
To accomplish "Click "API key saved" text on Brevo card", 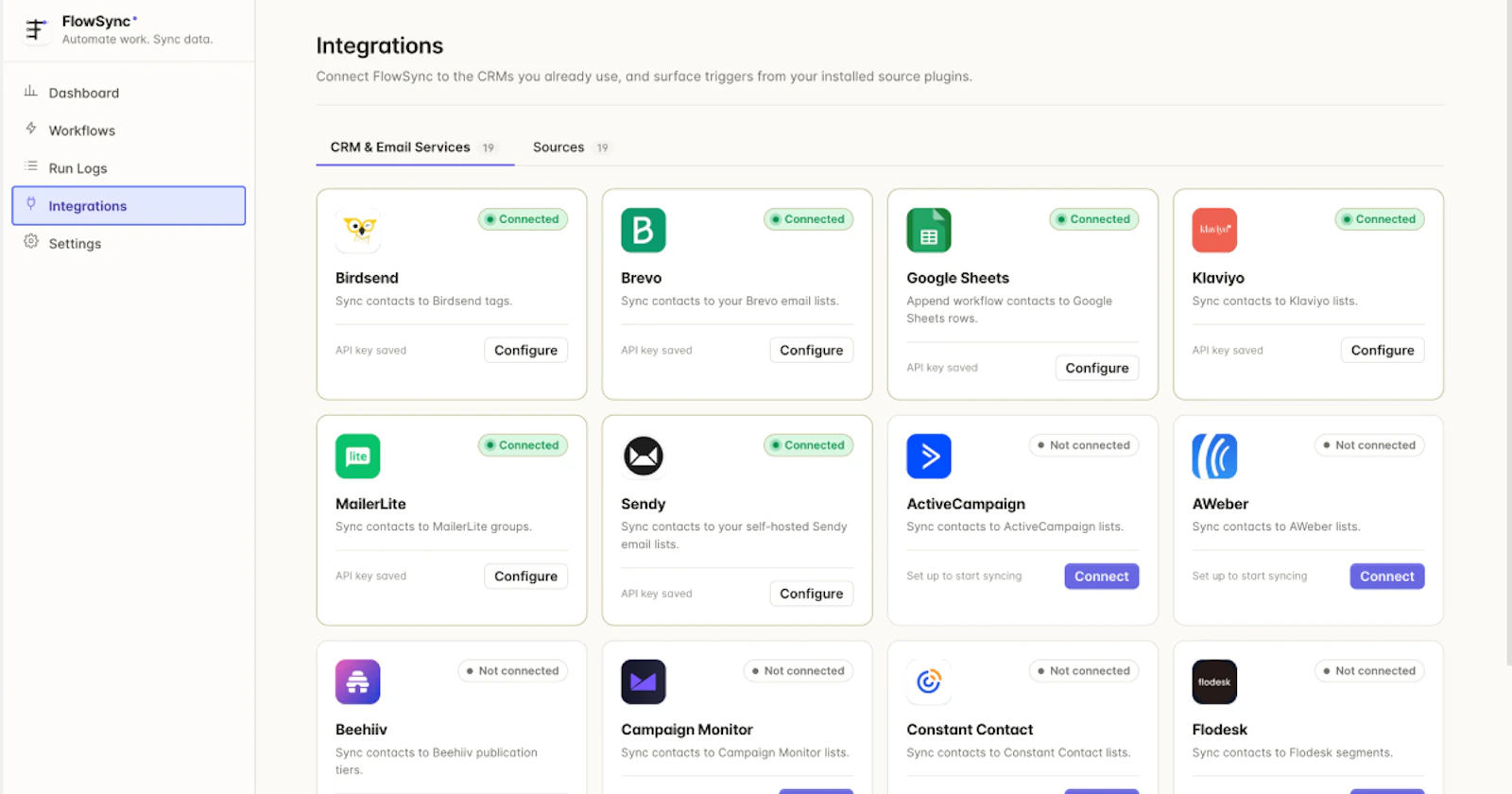I will (x=657, y=350).
